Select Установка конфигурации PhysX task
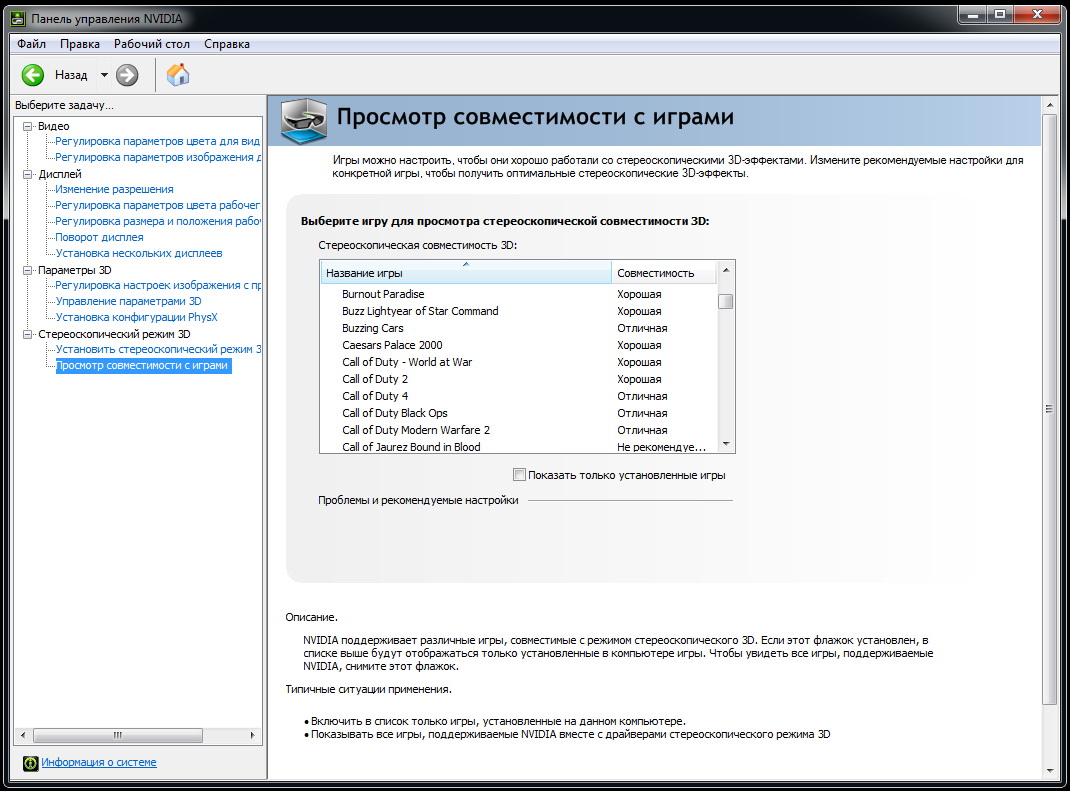Screen dimensions: 1070x791 tap(136, 317)
